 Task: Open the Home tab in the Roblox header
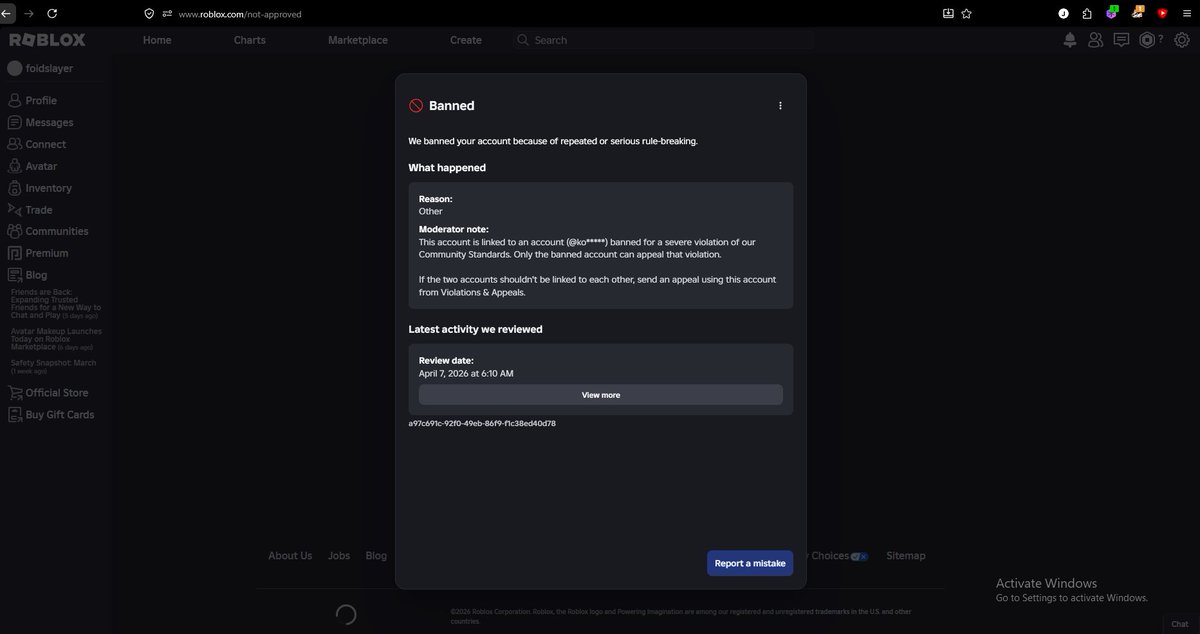157,40
